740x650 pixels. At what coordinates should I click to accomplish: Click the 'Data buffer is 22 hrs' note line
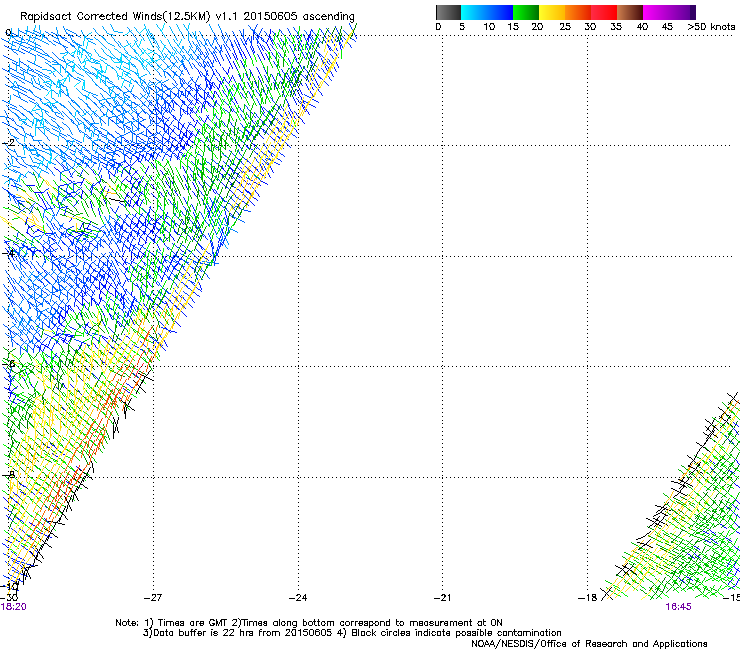(x=352, y=633)
